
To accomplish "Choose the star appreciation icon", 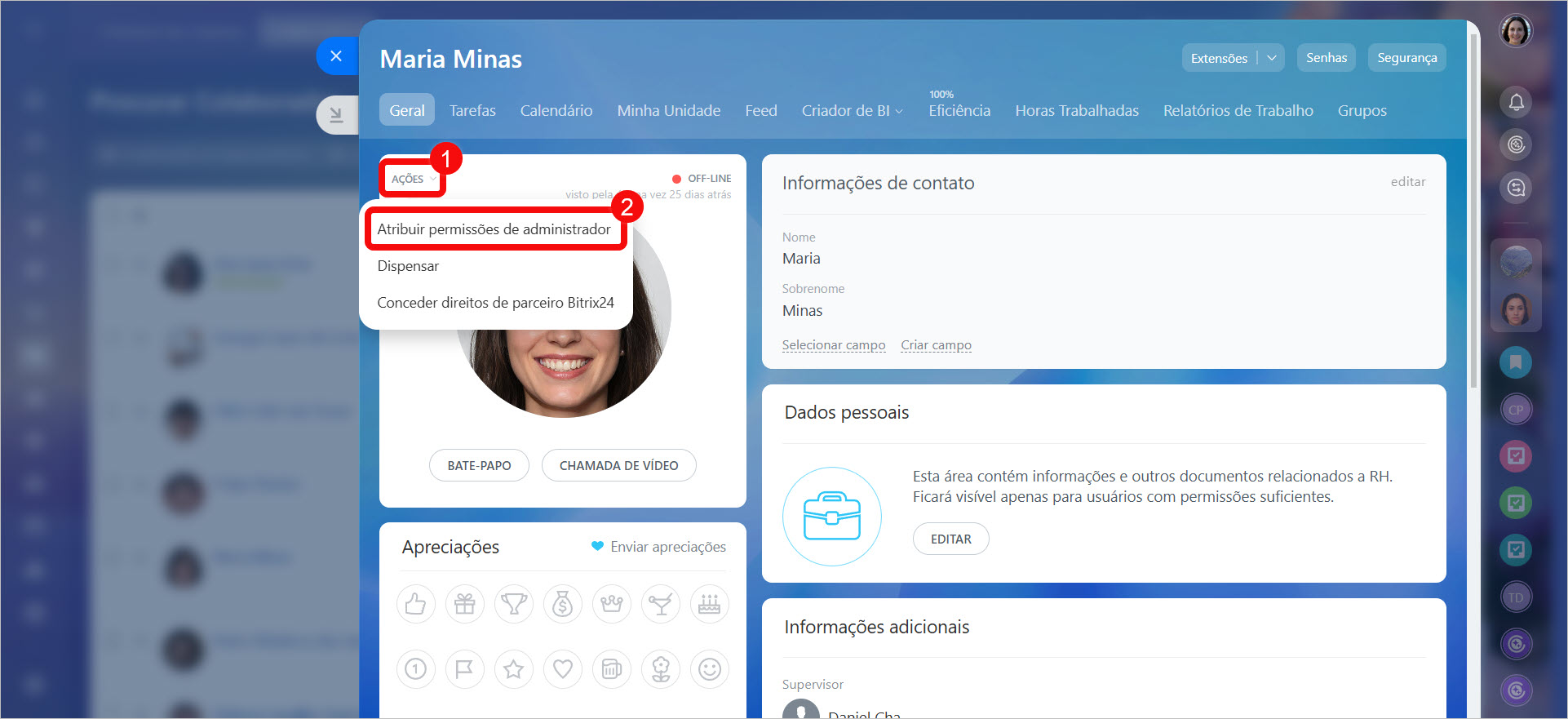I will point(514,669).
